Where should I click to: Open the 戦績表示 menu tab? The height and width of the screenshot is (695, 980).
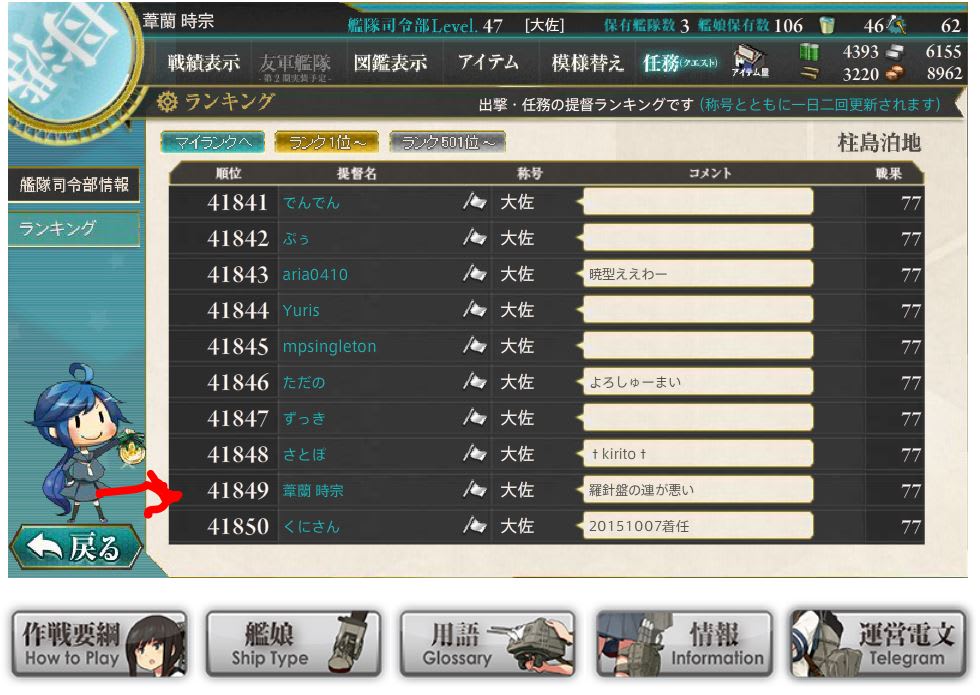204,62
